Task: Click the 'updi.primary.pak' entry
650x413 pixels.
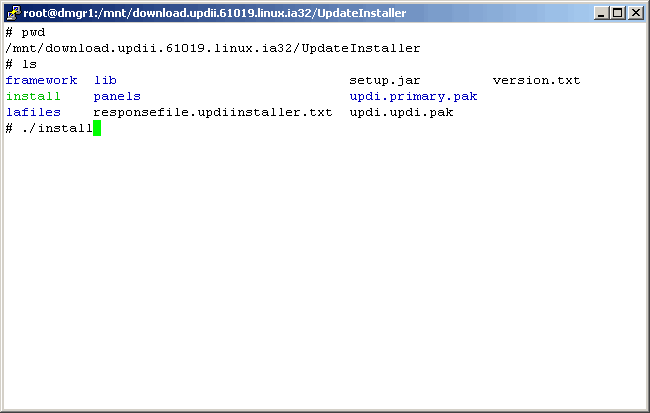Action: point(413,96)
